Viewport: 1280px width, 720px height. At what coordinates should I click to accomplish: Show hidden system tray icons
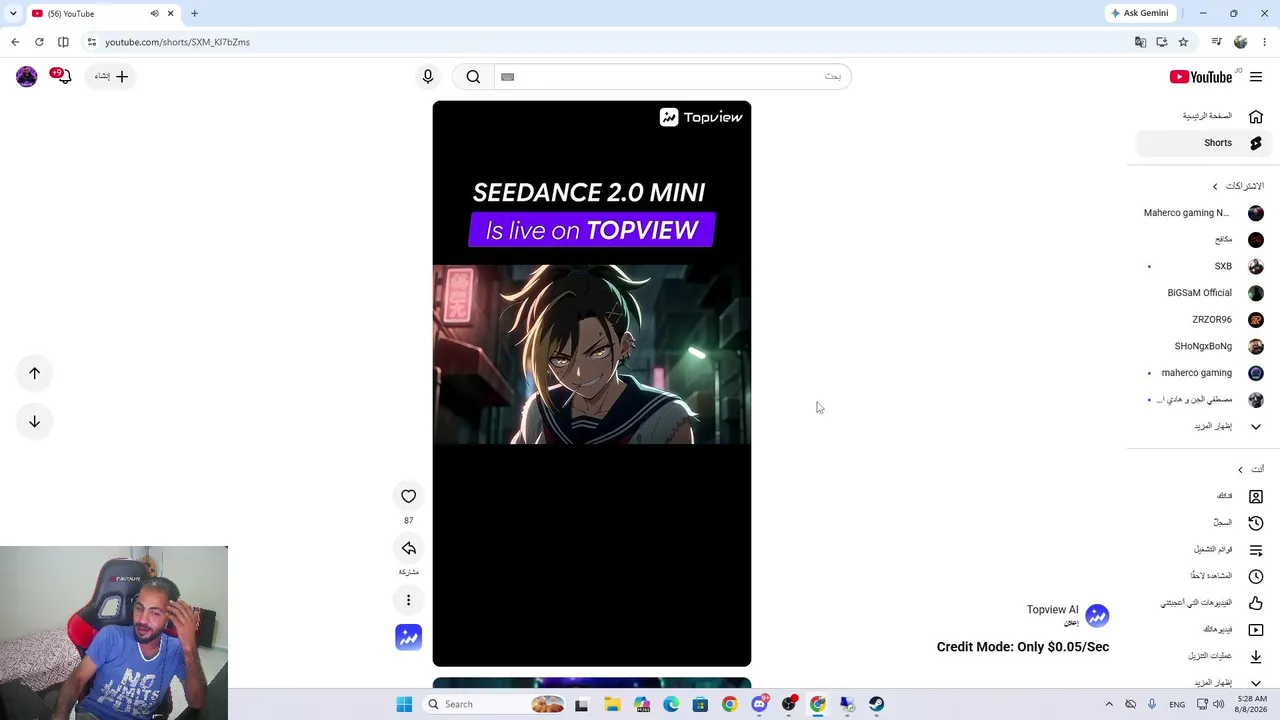pos(1108,704)
